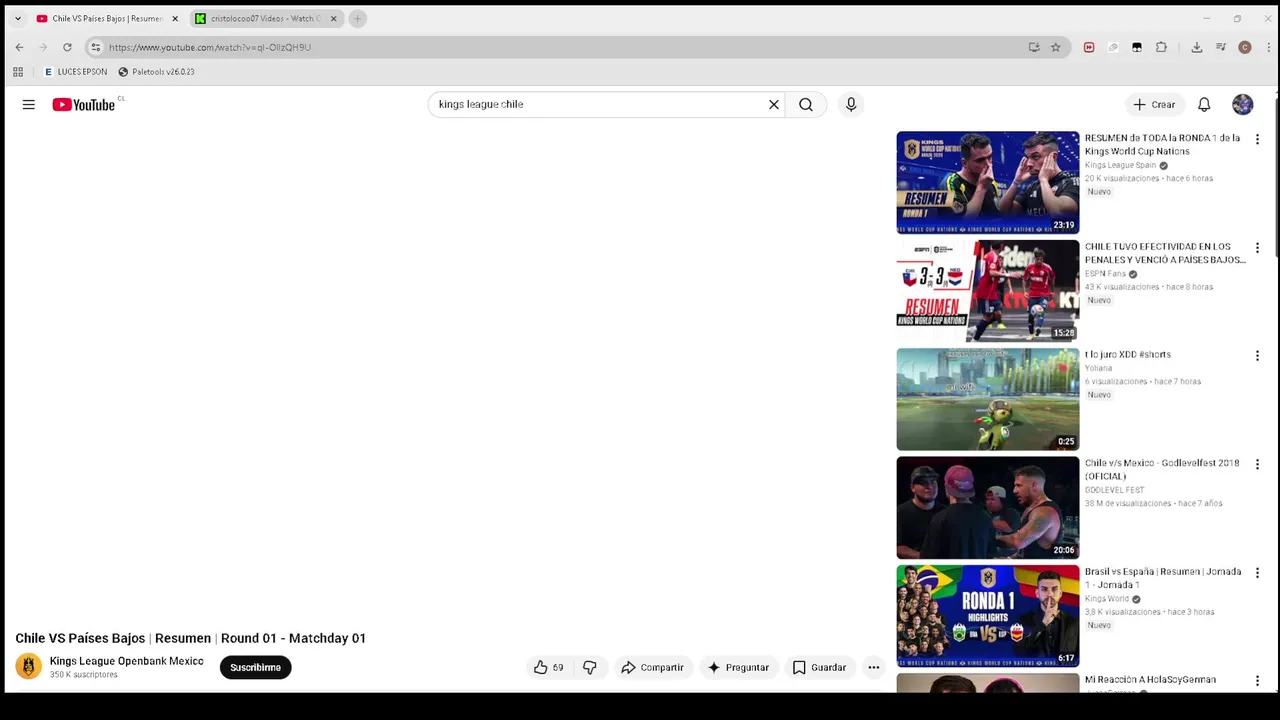The height and width of the screenshot is (720, 1280).
Task: Save video with Guardar button
Action: pyautogui.click(x=819, y=667)
